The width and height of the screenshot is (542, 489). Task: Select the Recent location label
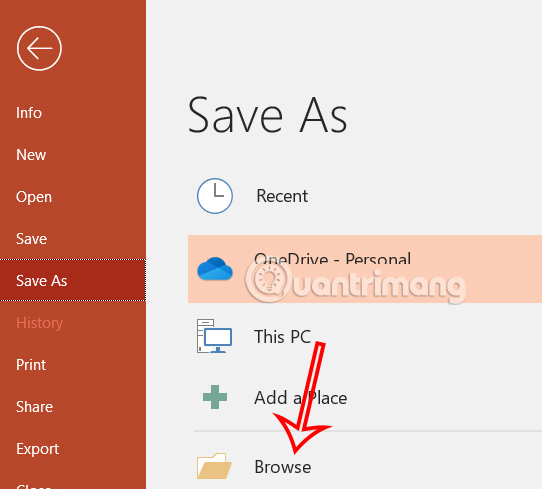(282, 196)
